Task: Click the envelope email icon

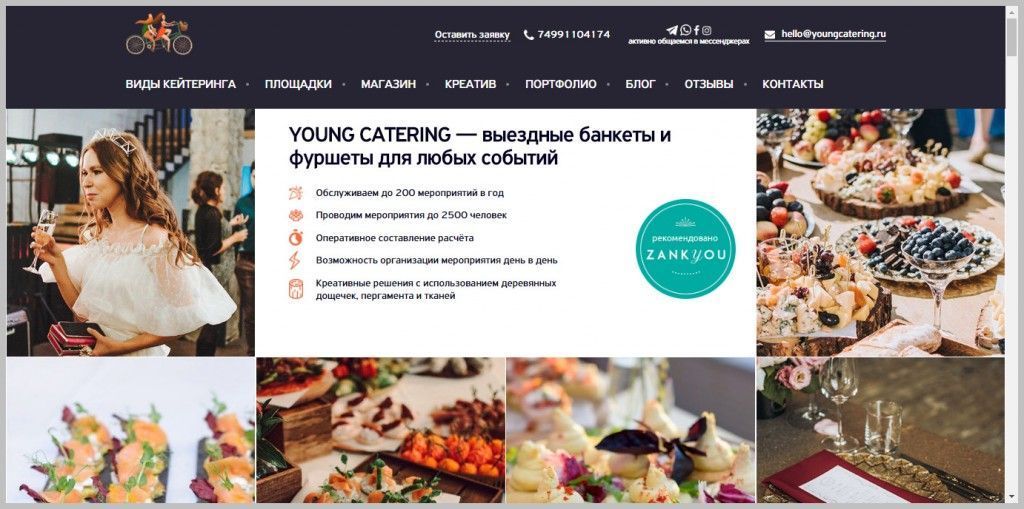Action: click(770, 35)
